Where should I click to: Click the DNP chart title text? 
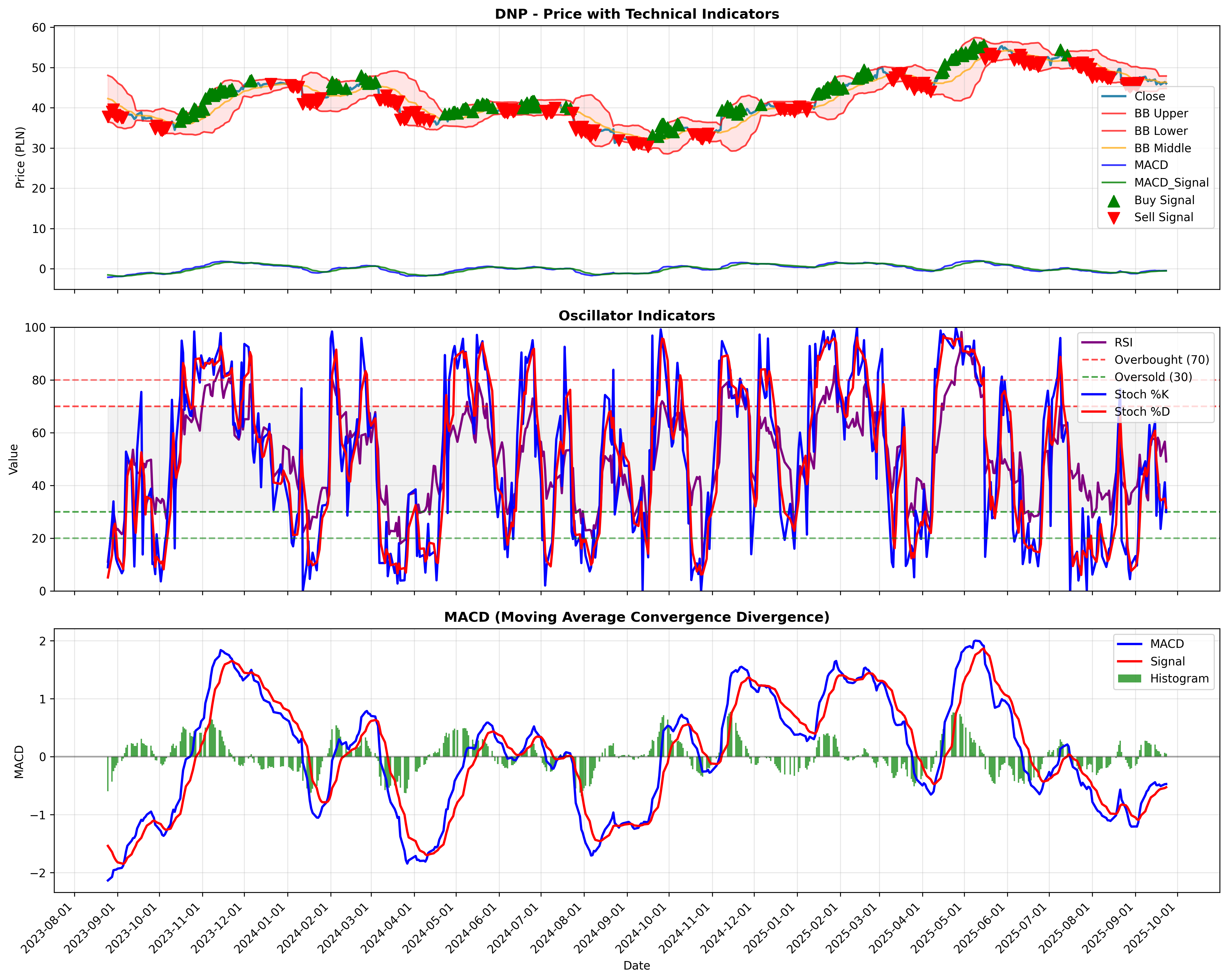point(637,14)
